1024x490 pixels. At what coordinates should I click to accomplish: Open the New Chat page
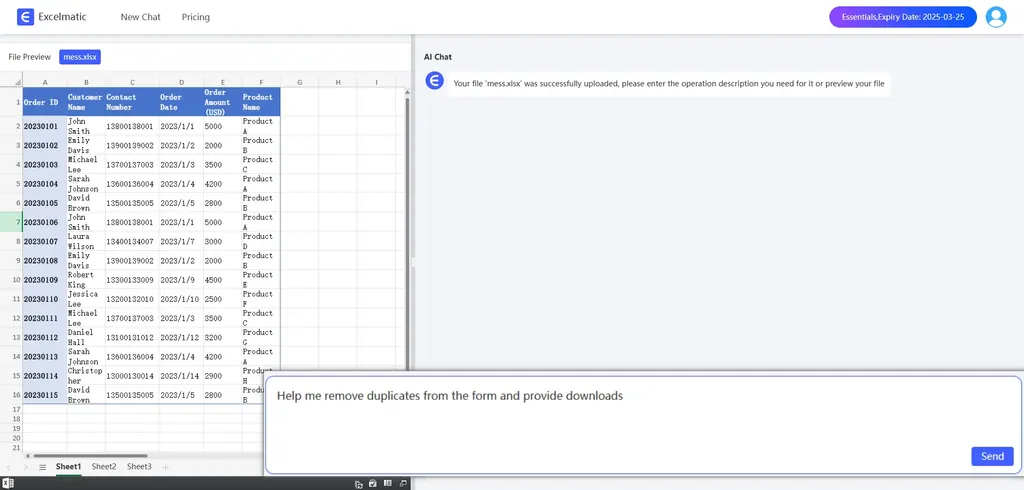coord(140,17)
